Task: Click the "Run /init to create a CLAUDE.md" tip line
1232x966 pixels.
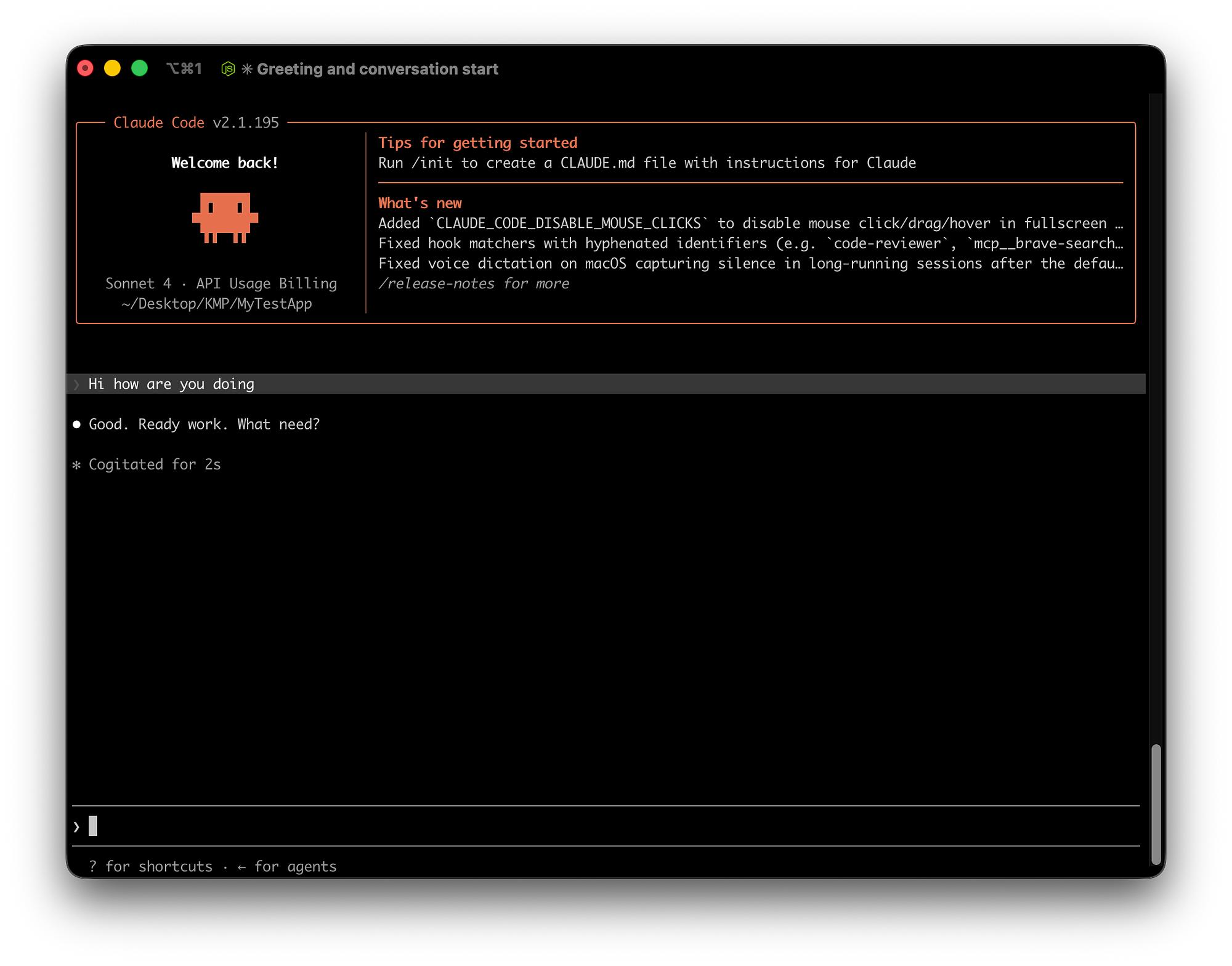Action: coord(647,163)
